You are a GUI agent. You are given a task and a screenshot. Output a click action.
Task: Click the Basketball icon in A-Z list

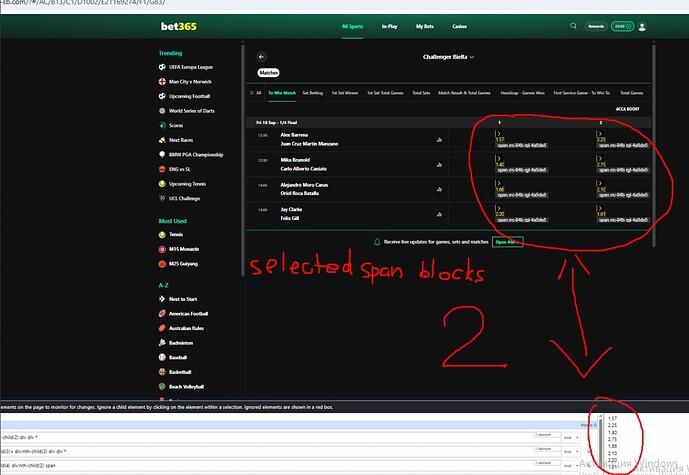click(162, 372)
